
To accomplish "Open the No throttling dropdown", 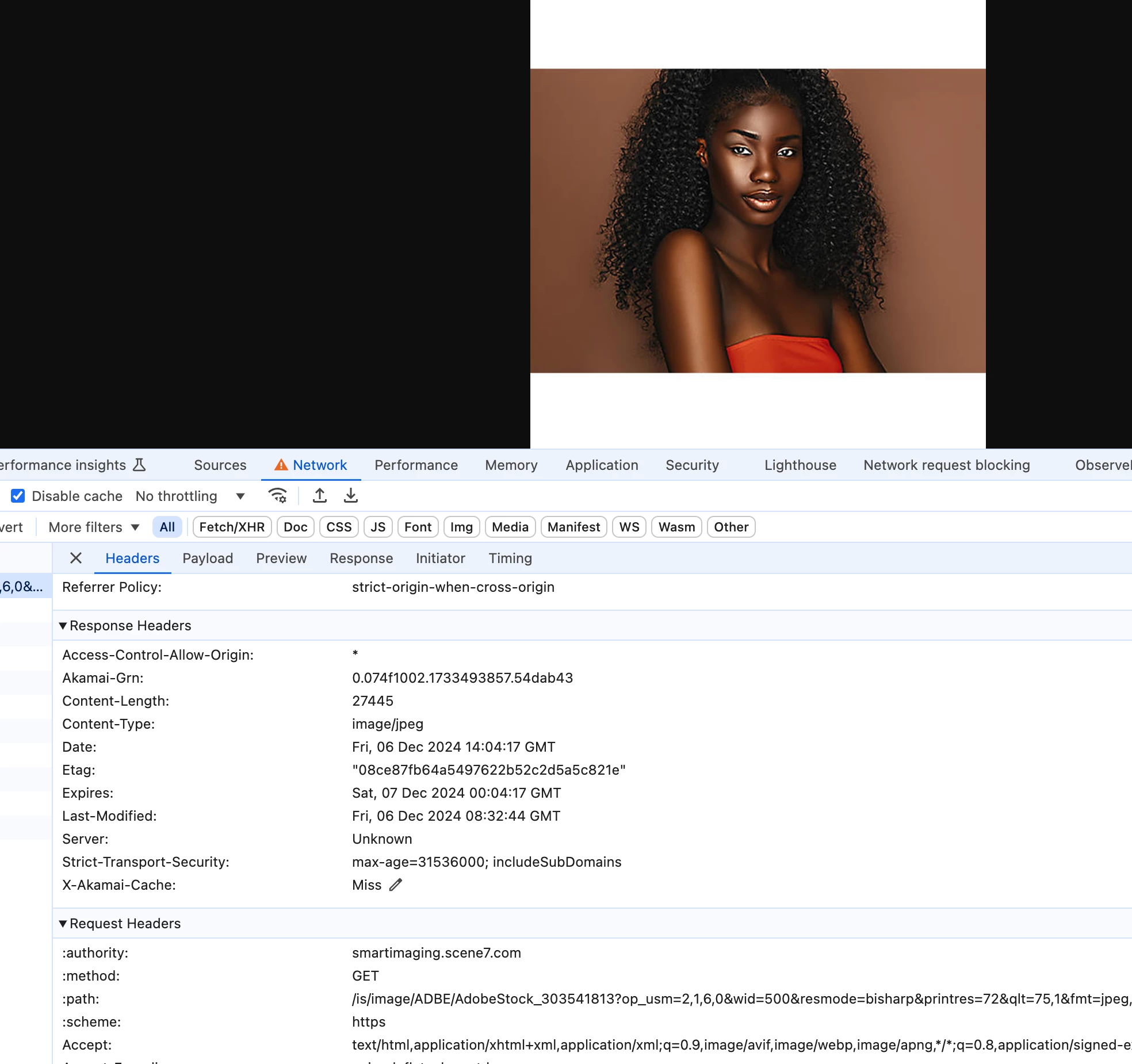I will (190, 496).
